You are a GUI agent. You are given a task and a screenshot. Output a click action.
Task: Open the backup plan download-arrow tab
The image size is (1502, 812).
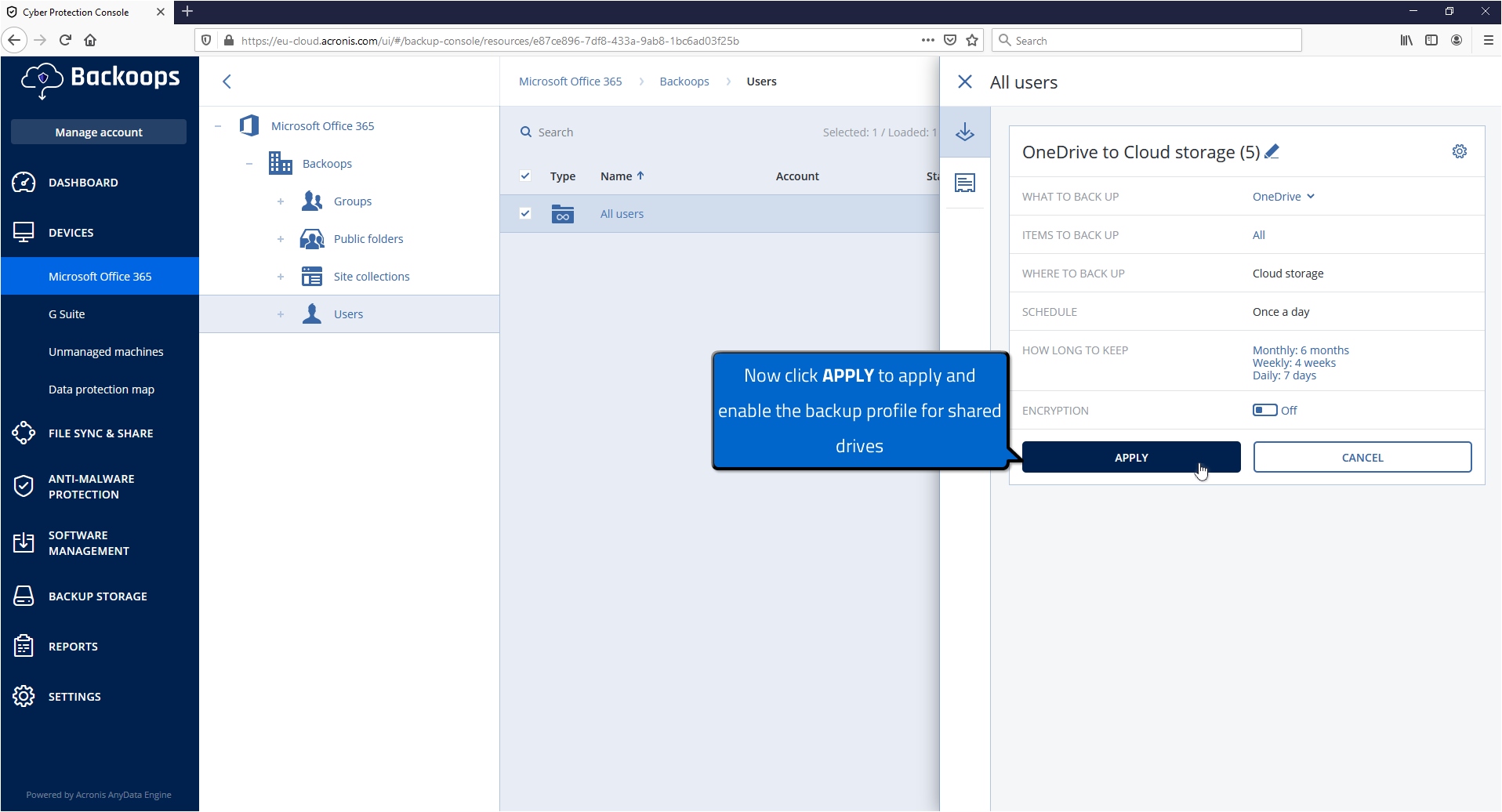(x=965, y=132)
